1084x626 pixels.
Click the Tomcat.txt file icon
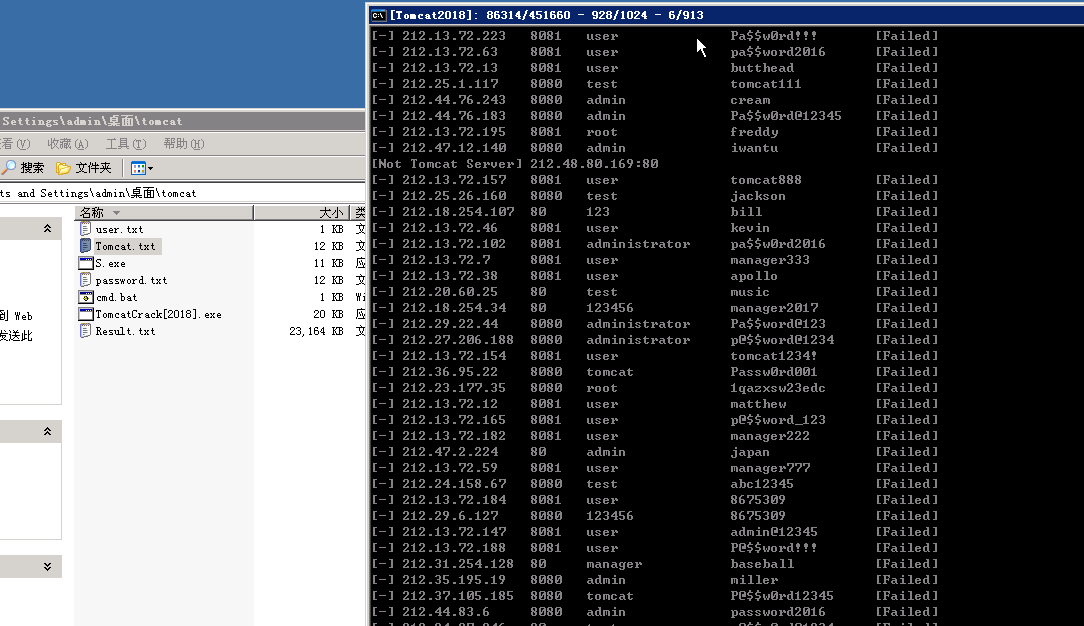(x=85, y=246)
